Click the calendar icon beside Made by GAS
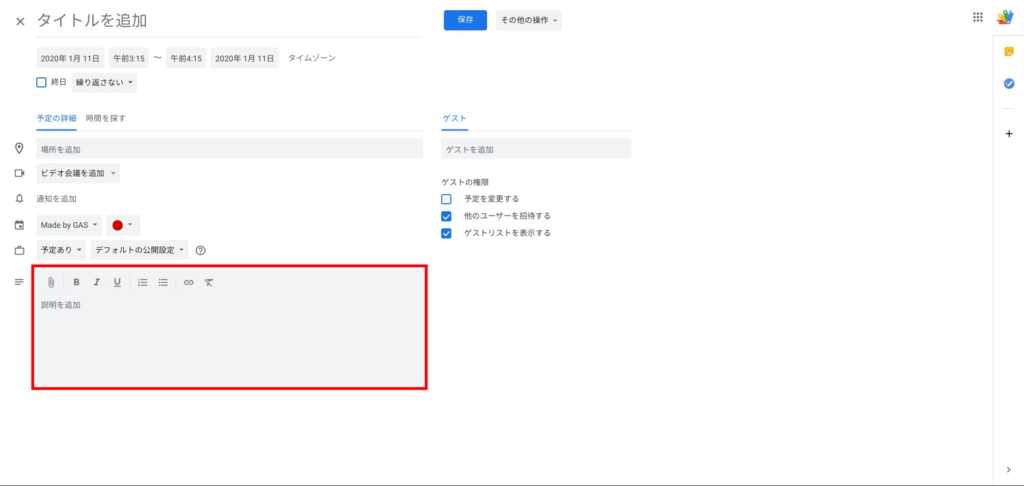 point(20,225)
